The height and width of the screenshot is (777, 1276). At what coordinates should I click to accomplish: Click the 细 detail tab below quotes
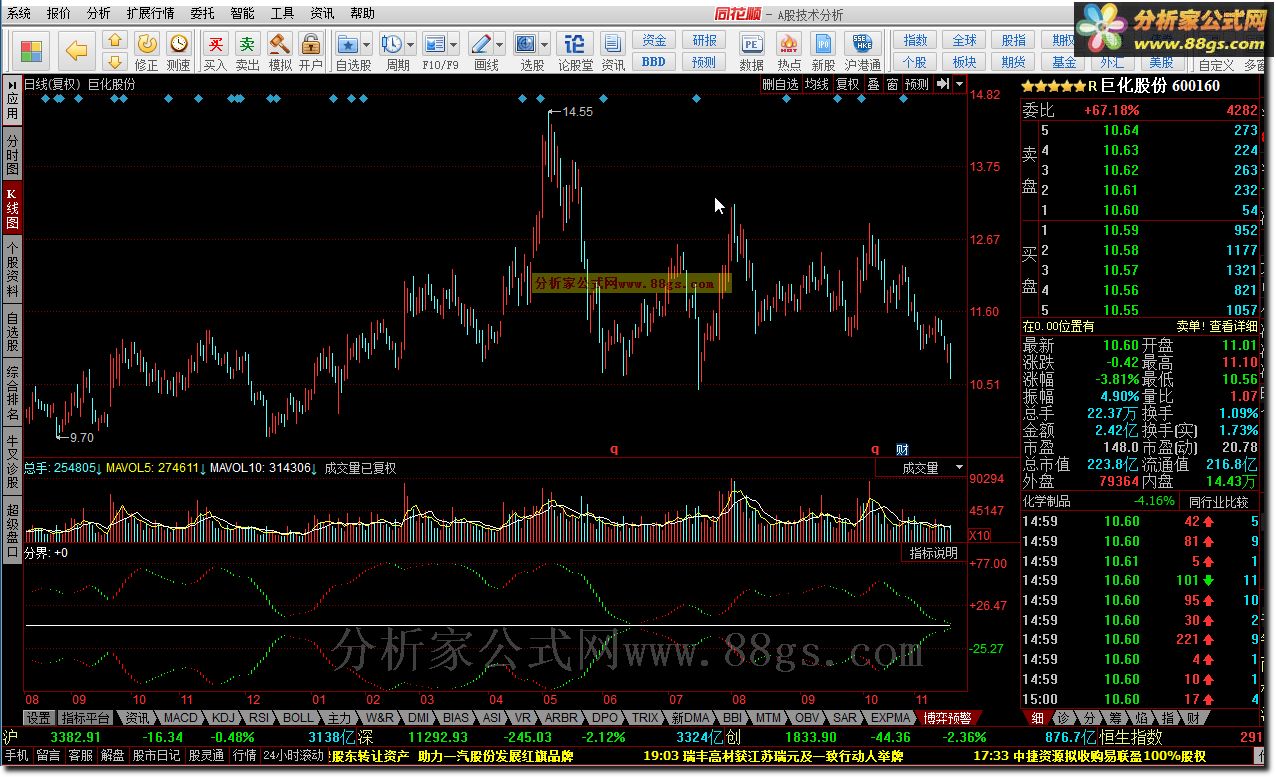(1037, 718)
